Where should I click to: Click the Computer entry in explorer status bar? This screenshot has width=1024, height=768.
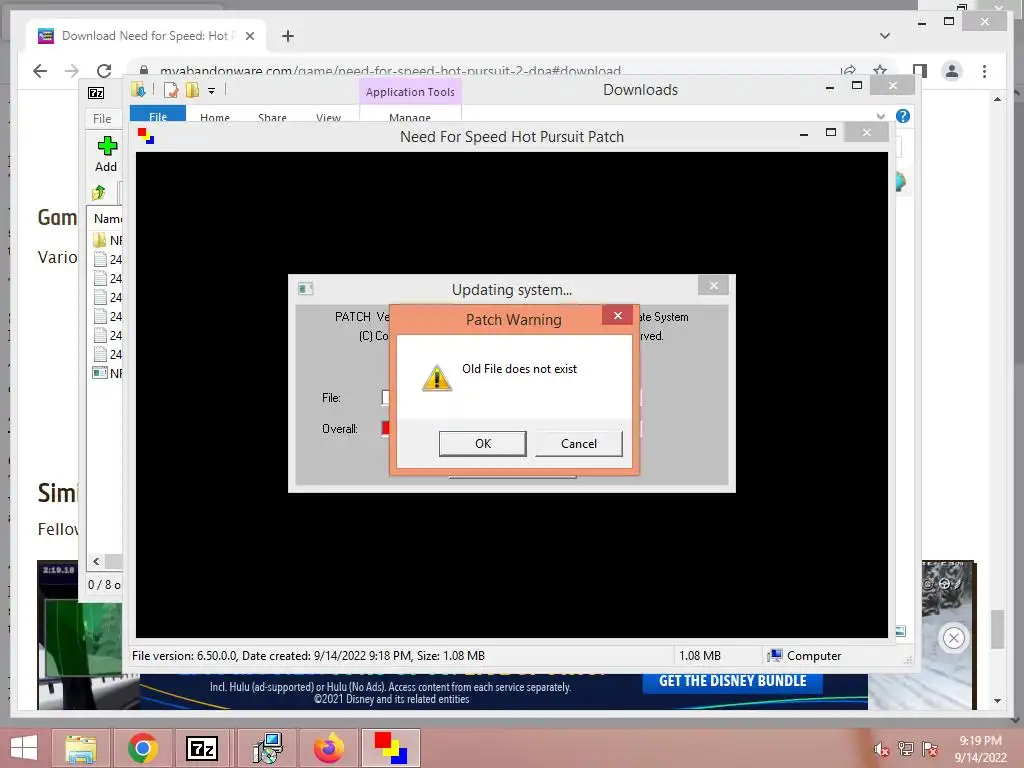[x=805, y=656]
